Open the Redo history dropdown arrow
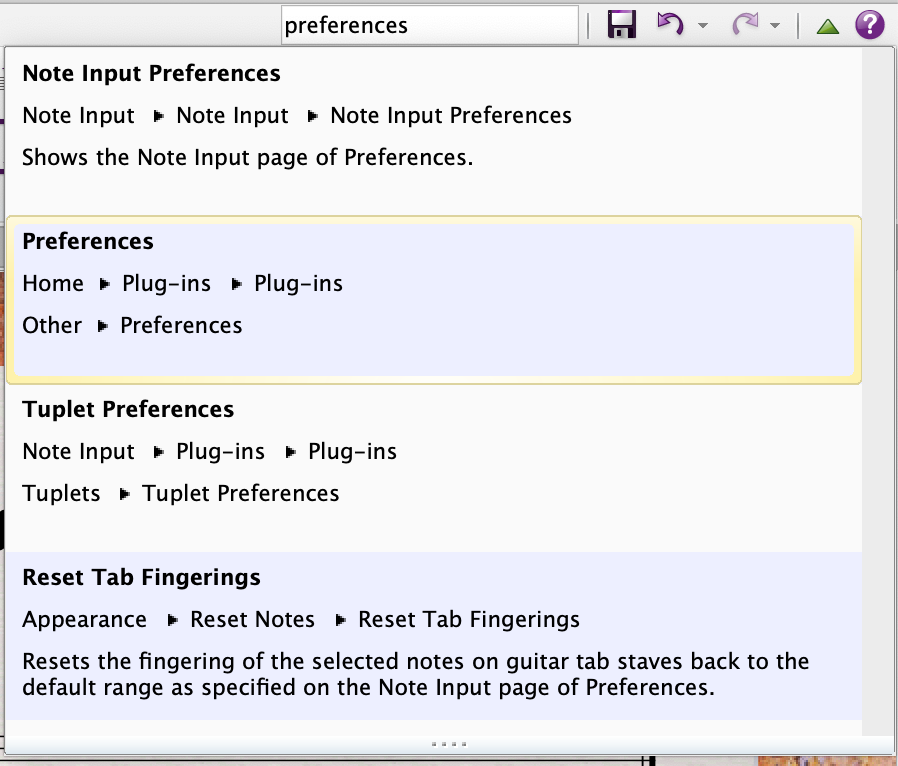The height and width of the screenshot is (766, 898). (x=776, y=26)
